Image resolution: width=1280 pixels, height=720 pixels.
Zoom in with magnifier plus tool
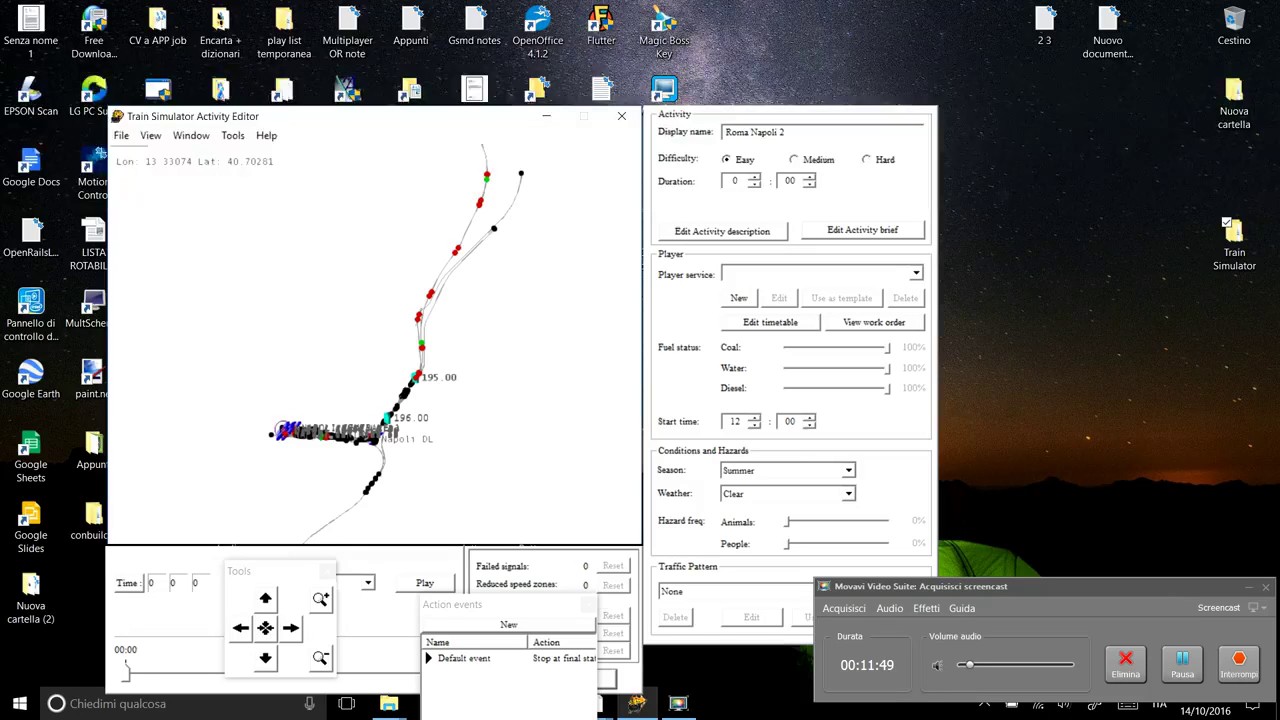(320, 598)
